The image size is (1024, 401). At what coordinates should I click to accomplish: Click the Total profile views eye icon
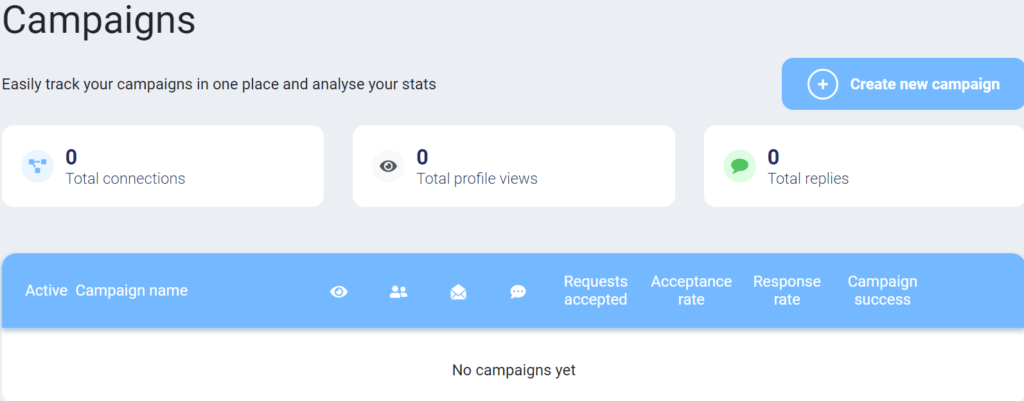coord(389,166)
